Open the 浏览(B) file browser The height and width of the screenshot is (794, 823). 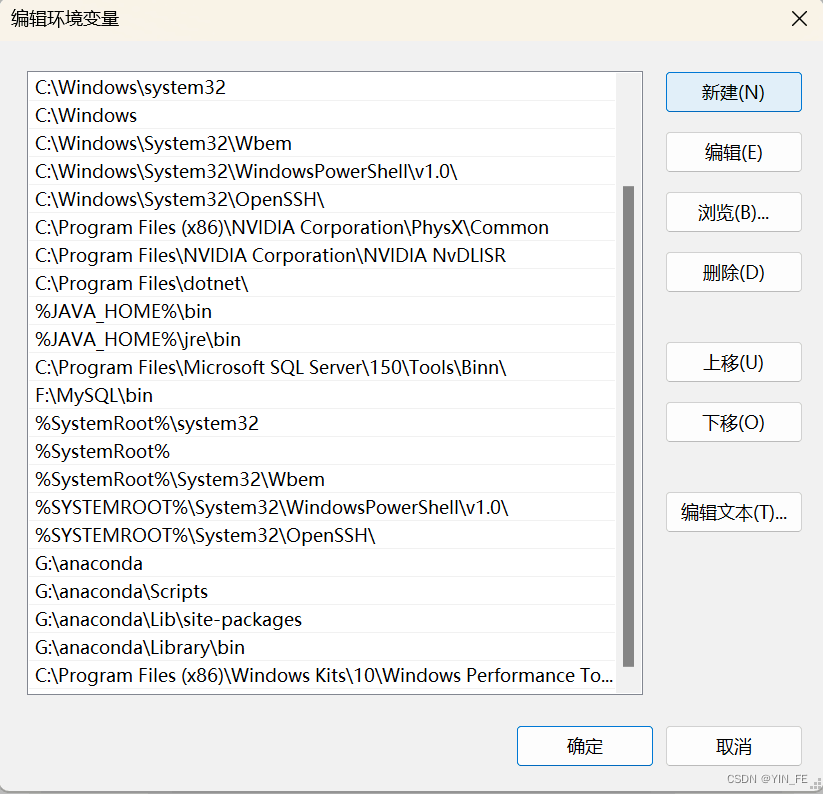click(x=733, y=212)
